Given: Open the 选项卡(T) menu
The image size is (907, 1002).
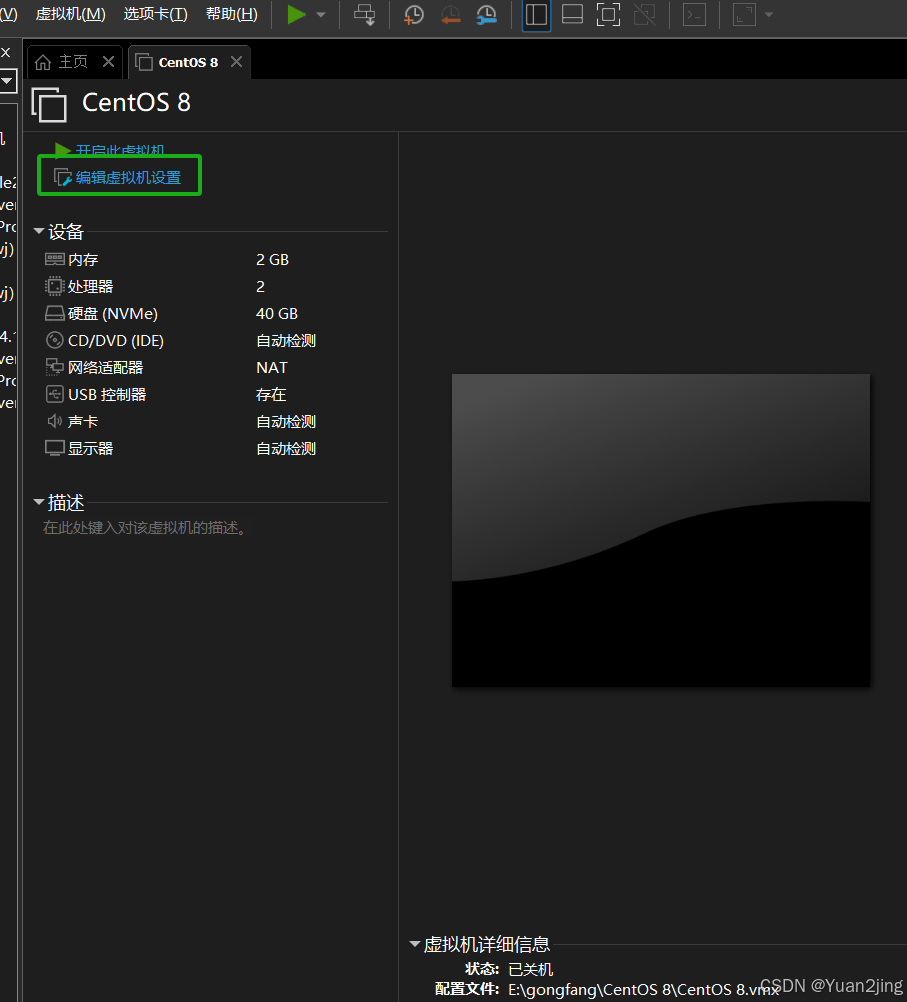Looking at the screenshot, I should click(x=155, y=14).
